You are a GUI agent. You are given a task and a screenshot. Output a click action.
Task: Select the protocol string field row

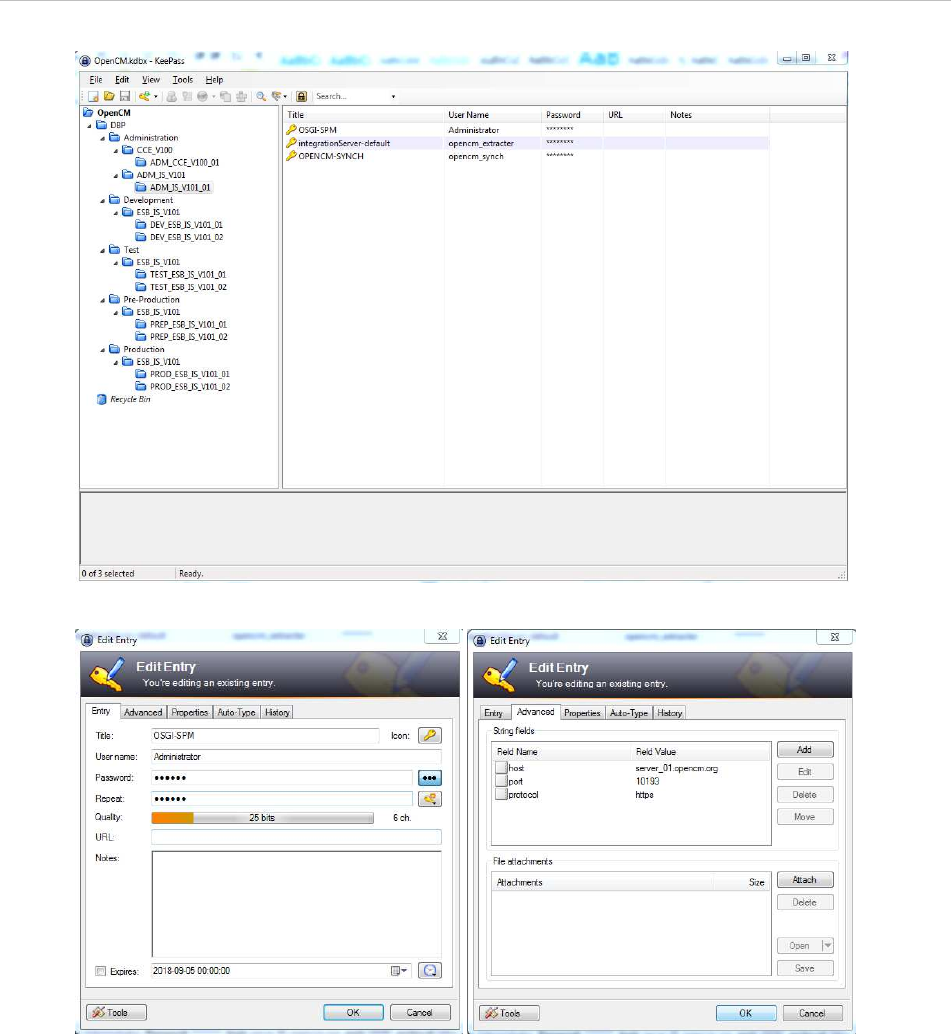click(x=631, y=795)
